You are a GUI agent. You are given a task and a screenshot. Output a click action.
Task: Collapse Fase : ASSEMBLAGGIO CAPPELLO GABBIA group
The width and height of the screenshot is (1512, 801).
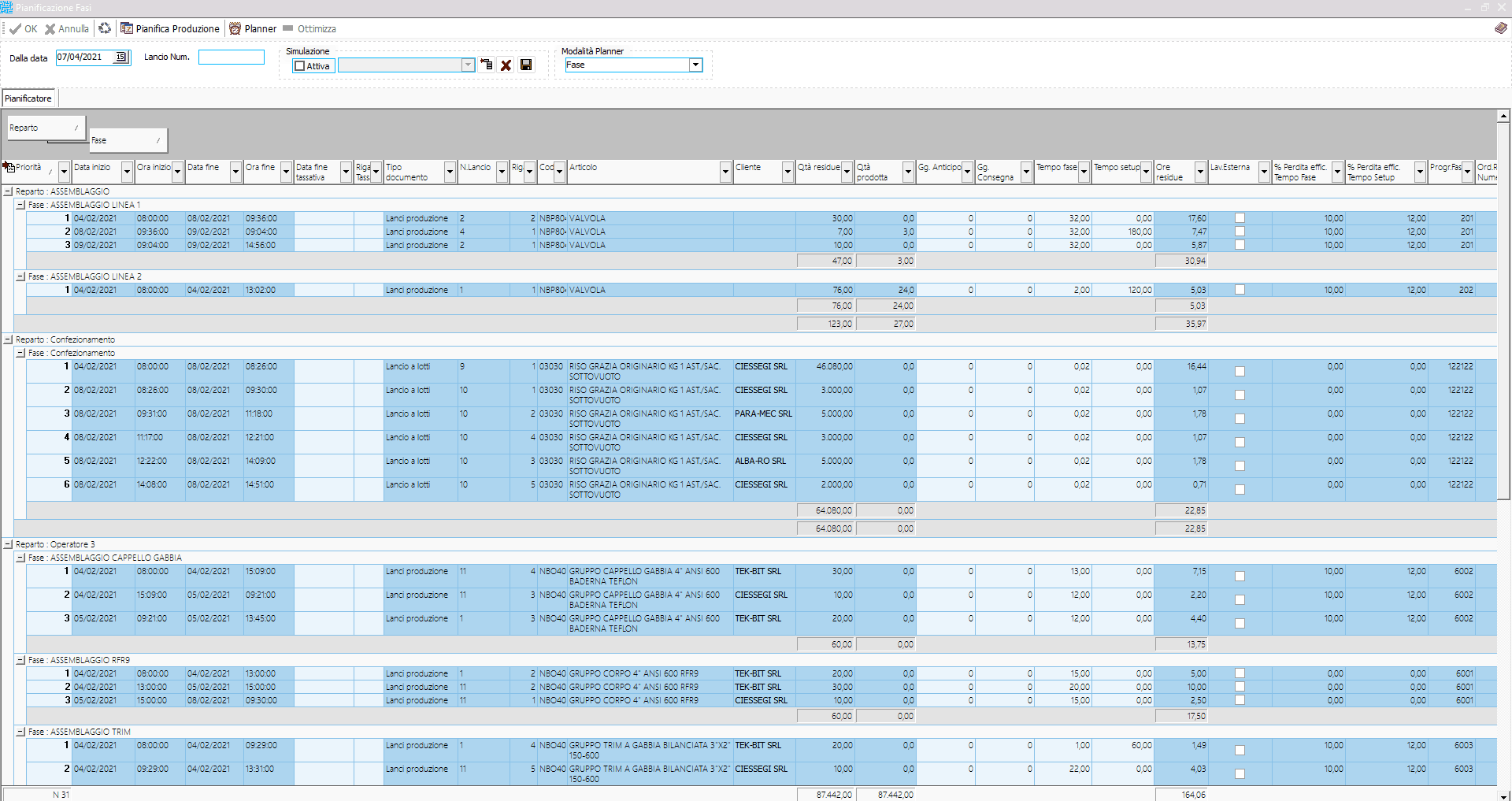(20, 558)
